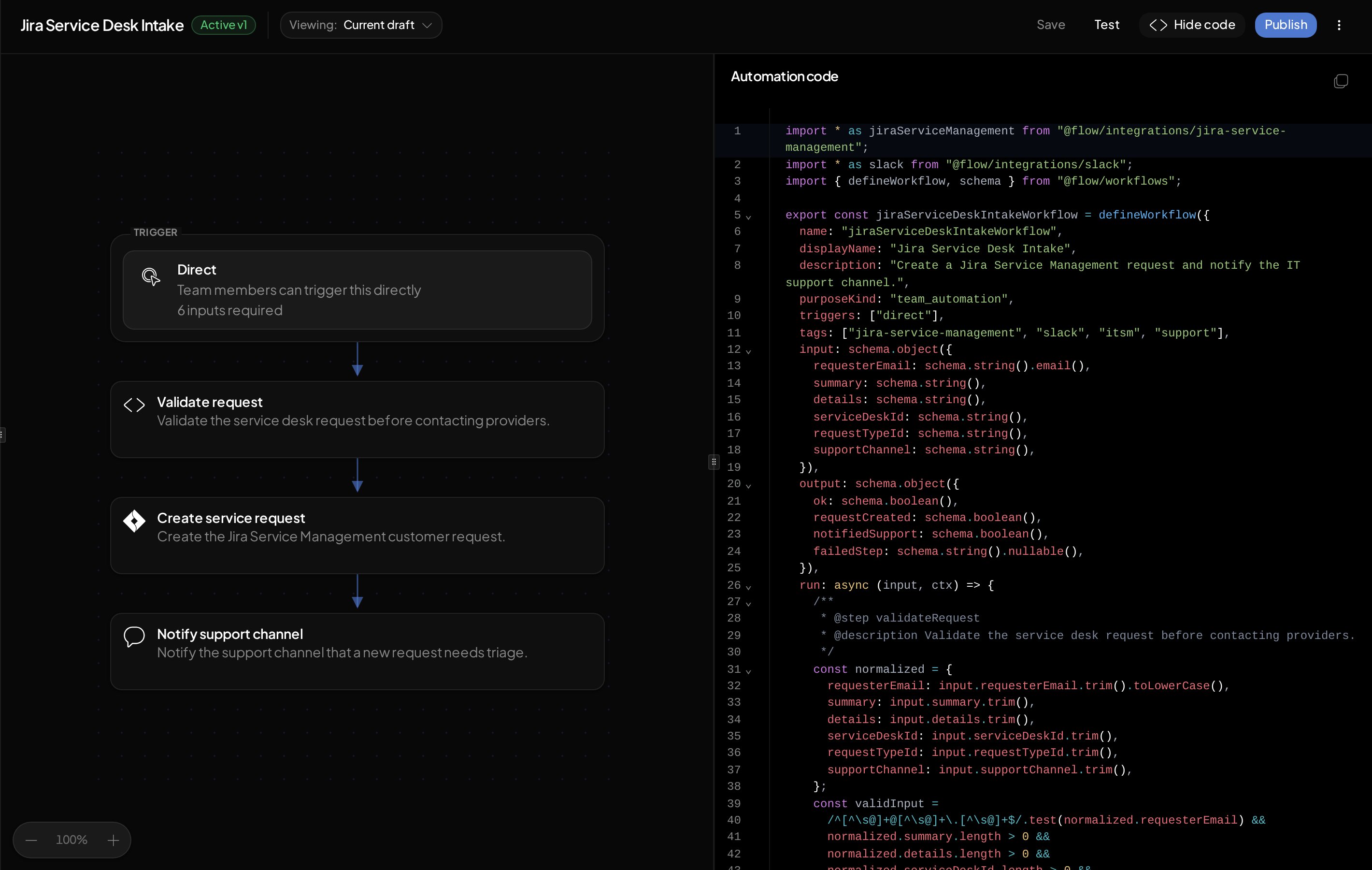Viewport: 1372px width, 870px height.
Task: Click the left edge sidebar handle
Action: pos(2,435)
